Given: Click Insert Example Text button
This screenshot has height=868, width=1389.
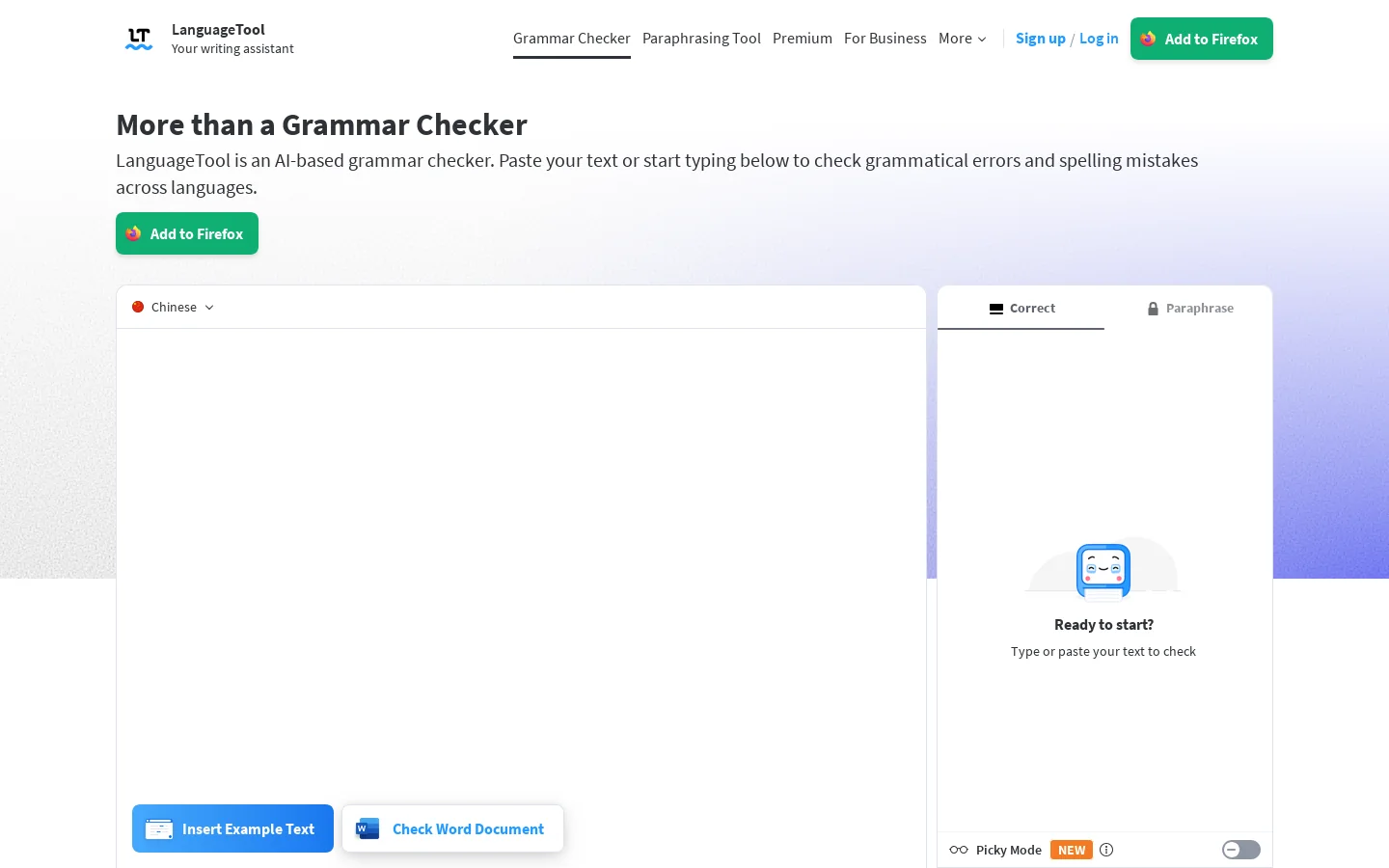Looking at the screenshot, I should [232, 828].
